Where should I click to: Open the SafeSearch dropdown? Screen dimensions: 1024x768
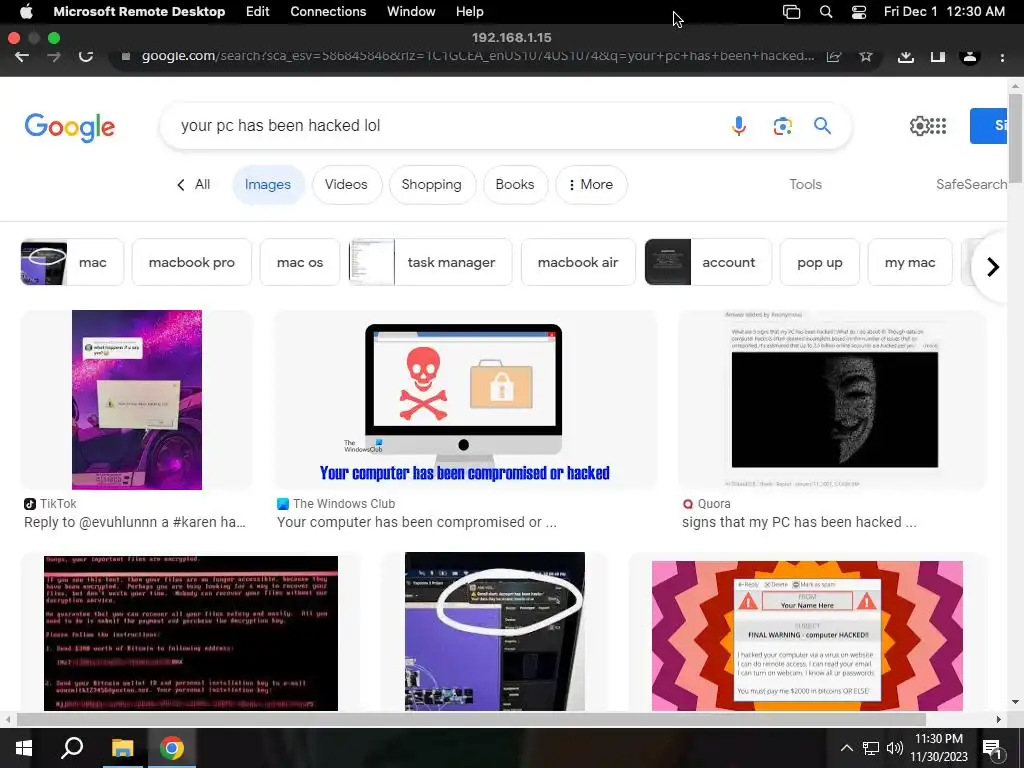pos(971,185)
